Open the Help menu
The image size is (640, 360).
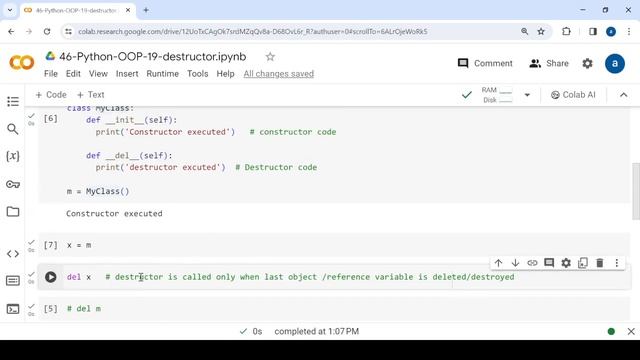(x=225, y=74)
